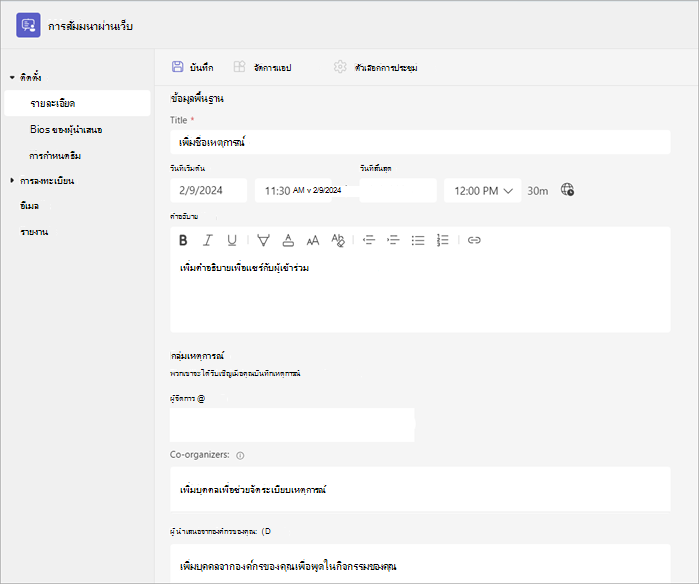Toggle italic formatting
The image size is (699, 584).
coord(207,240)
